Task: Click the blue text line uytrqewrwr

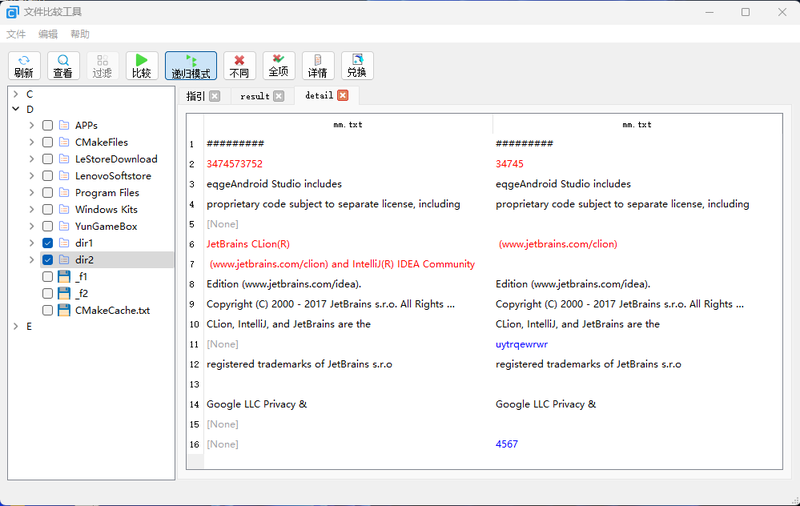Action: click(x=521, y=344)
